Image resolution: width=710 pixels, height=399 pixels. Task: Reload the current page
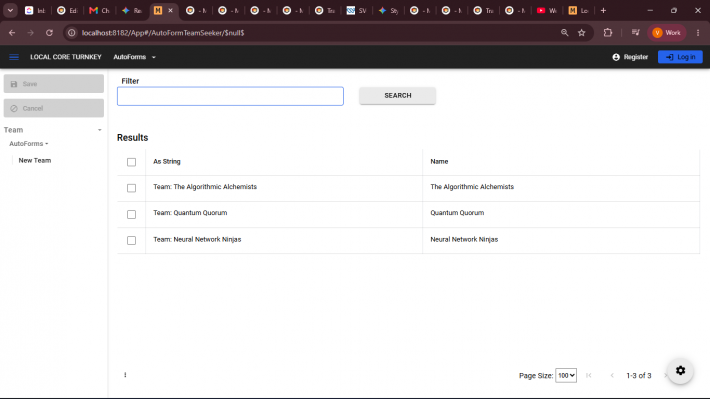click(49, 33)
